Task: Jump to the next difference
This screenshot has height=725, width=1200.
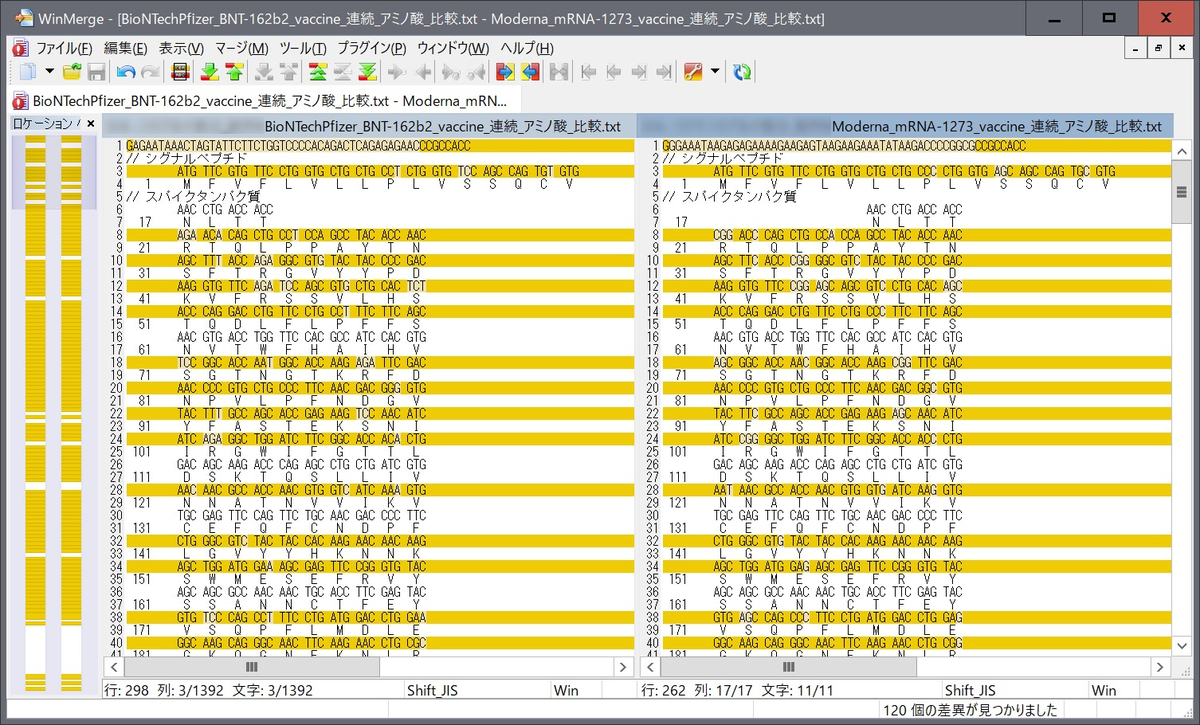Action: 209,72
